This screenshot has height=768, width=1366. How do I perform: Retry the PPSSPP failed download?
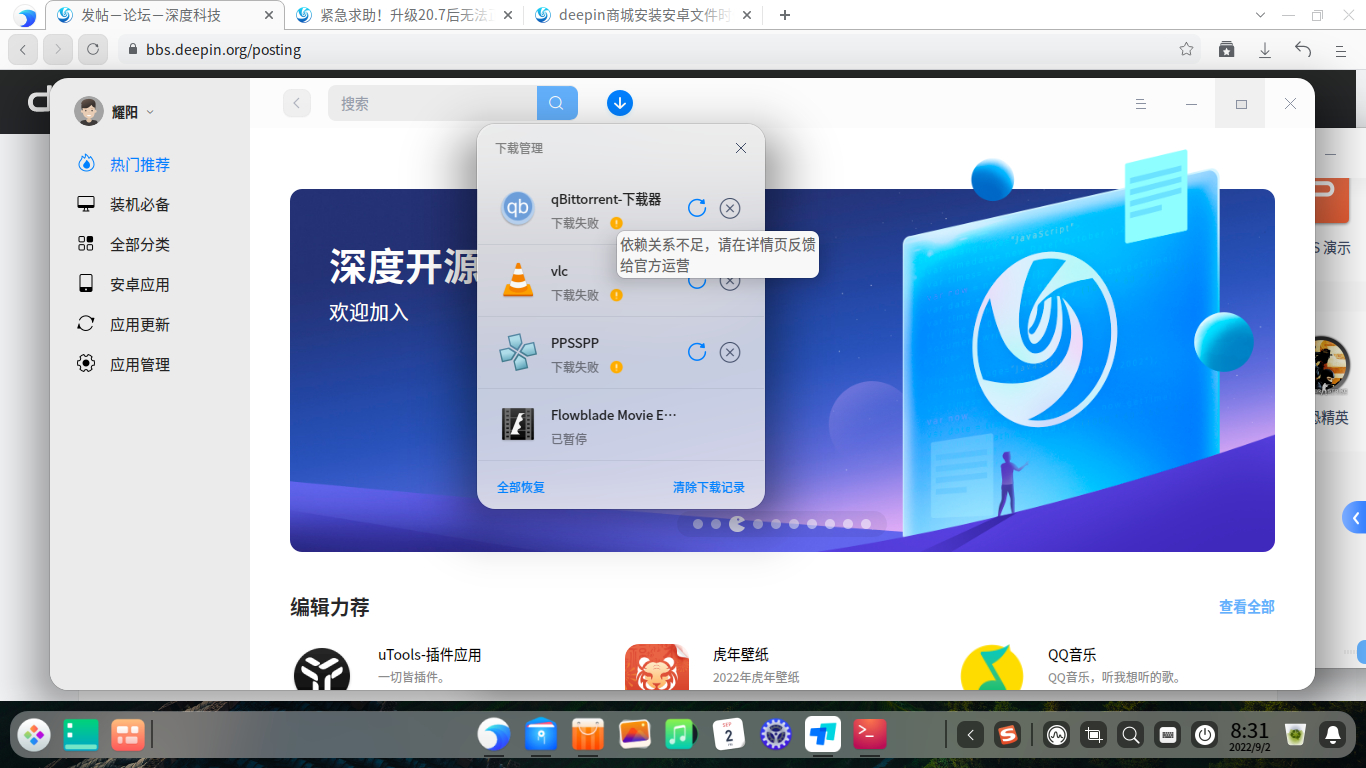[697, 352]
